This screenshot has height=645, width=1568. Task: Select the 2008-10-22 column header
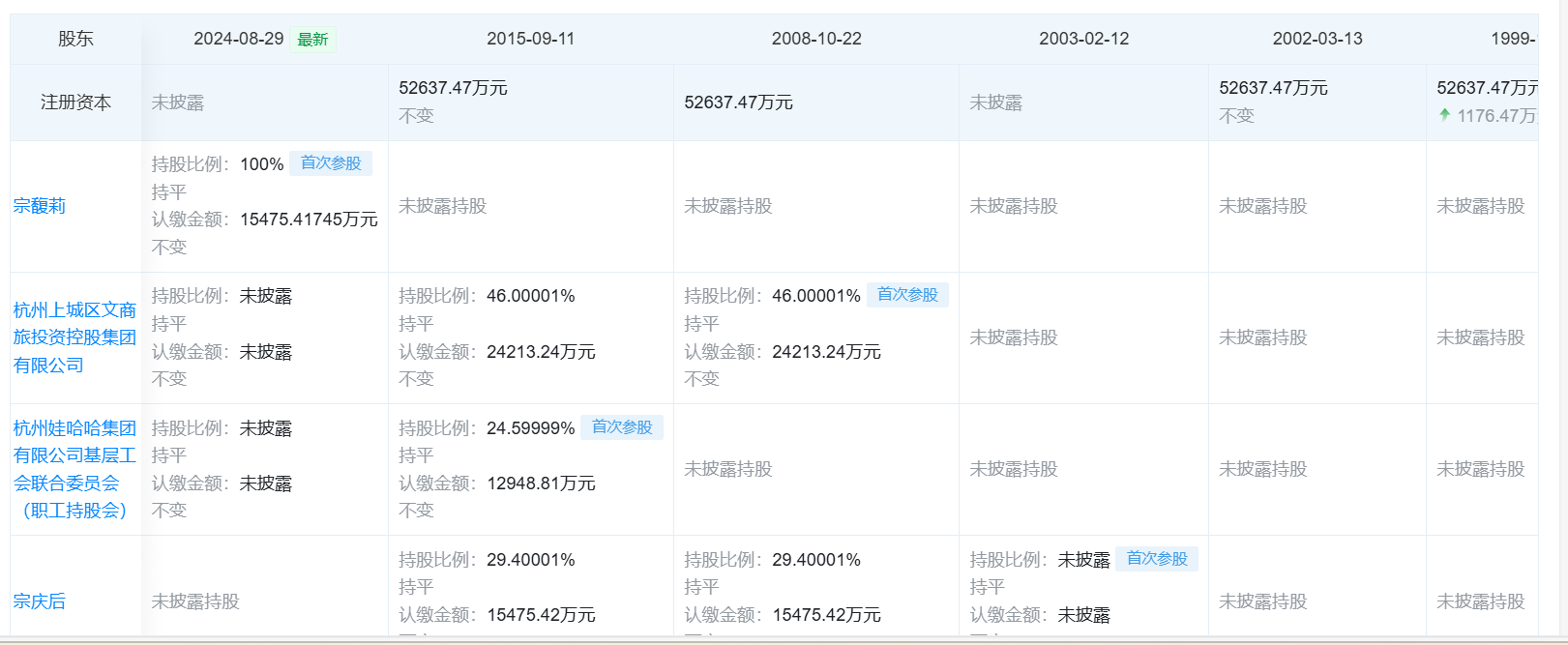click(x=816, y=39)
